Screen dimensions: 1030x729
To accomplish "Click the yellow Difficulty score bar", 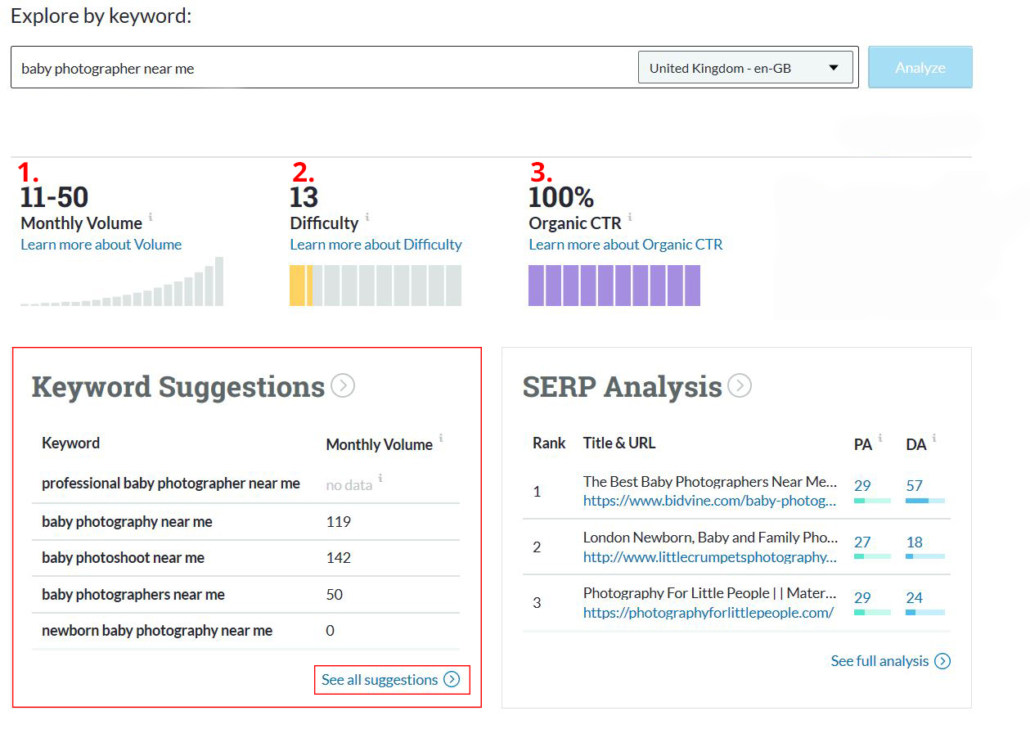I will pyautogui.click(x=302, y=285).
